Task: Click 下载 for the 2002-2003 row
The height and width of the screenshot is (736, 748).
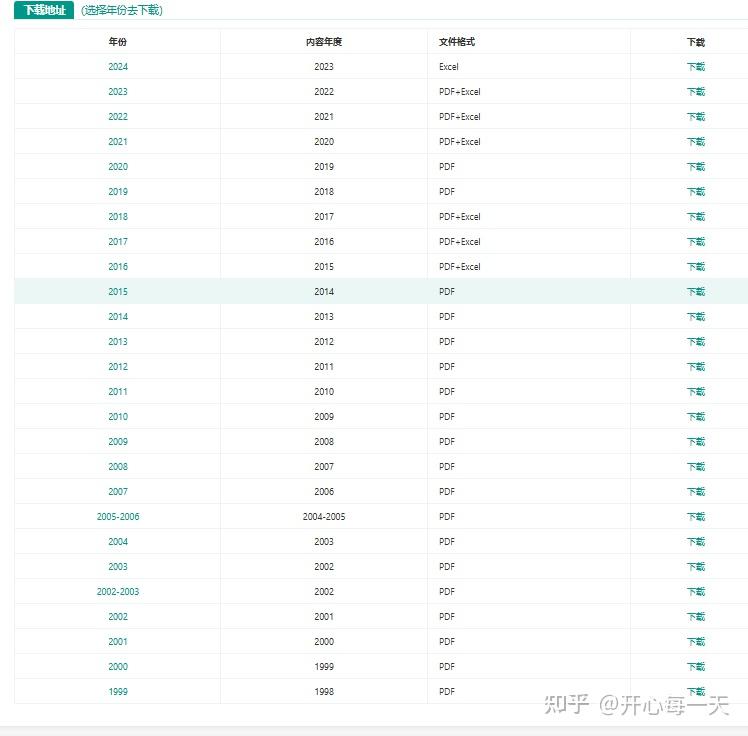Action: point(696,591)
